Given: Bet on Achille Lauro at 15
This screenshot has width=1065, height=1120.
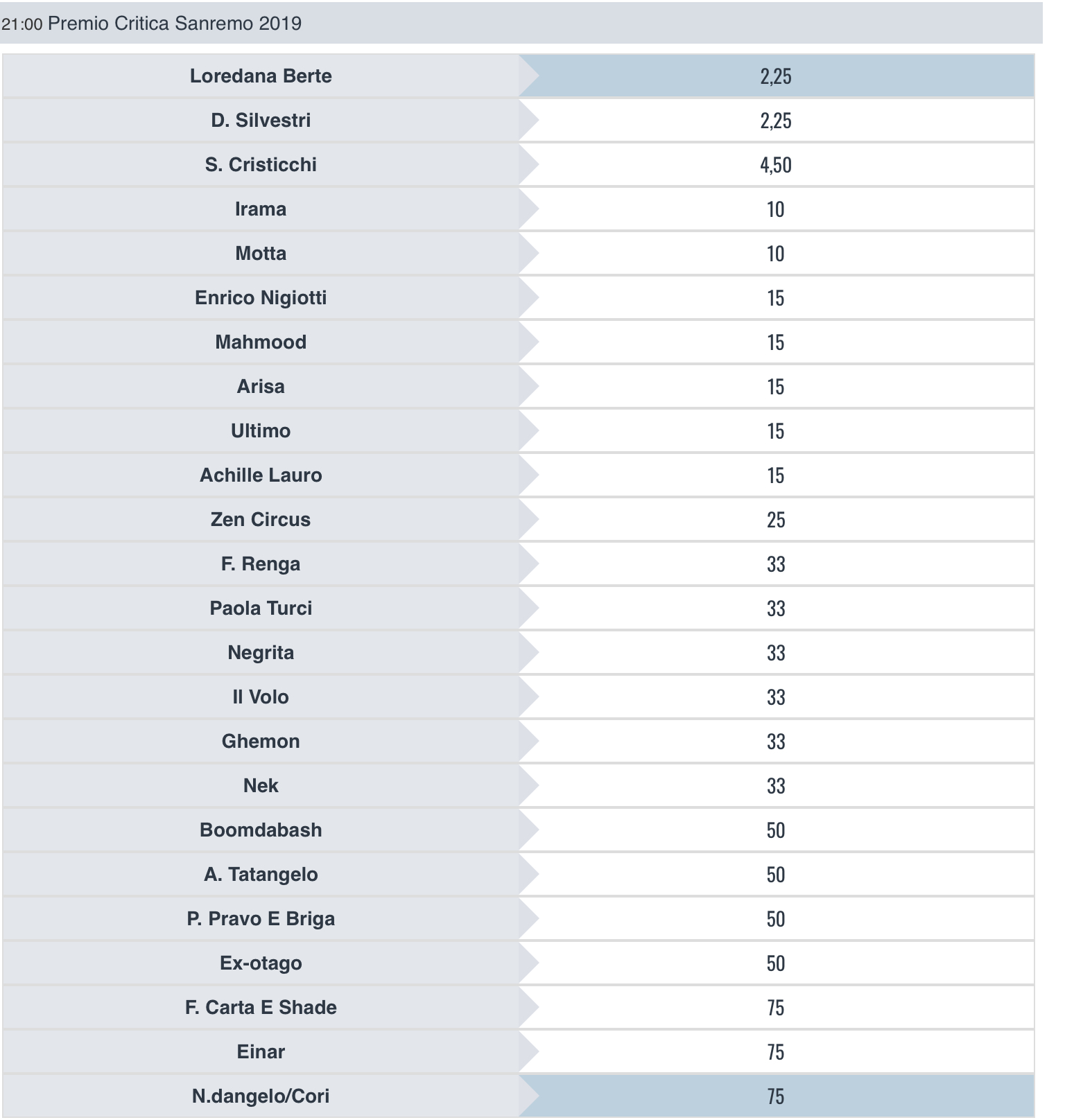Looking at the screenshot, I should point(775,475).
